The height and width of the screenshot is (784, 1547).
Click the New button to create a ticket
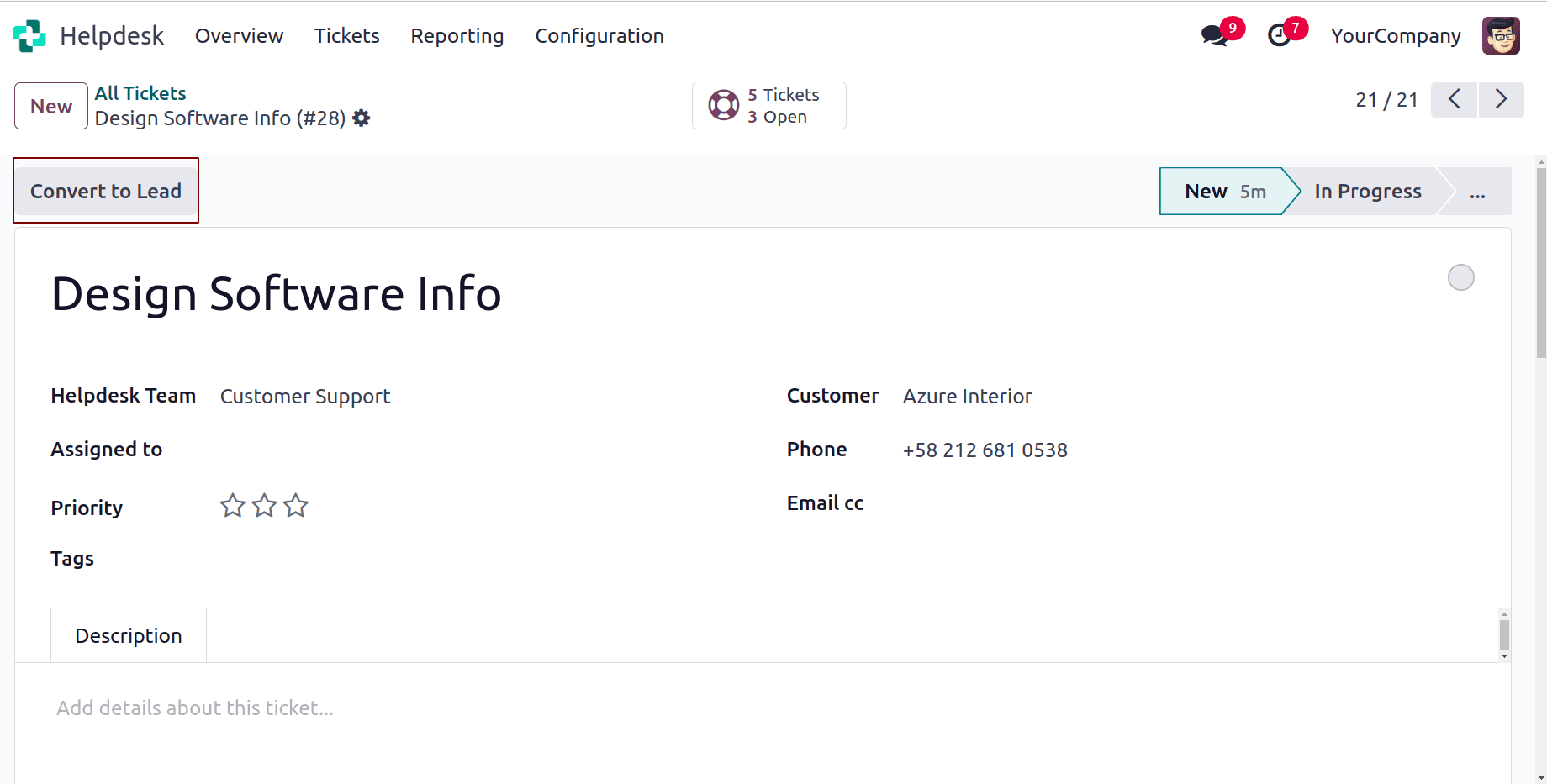[50, 105]
